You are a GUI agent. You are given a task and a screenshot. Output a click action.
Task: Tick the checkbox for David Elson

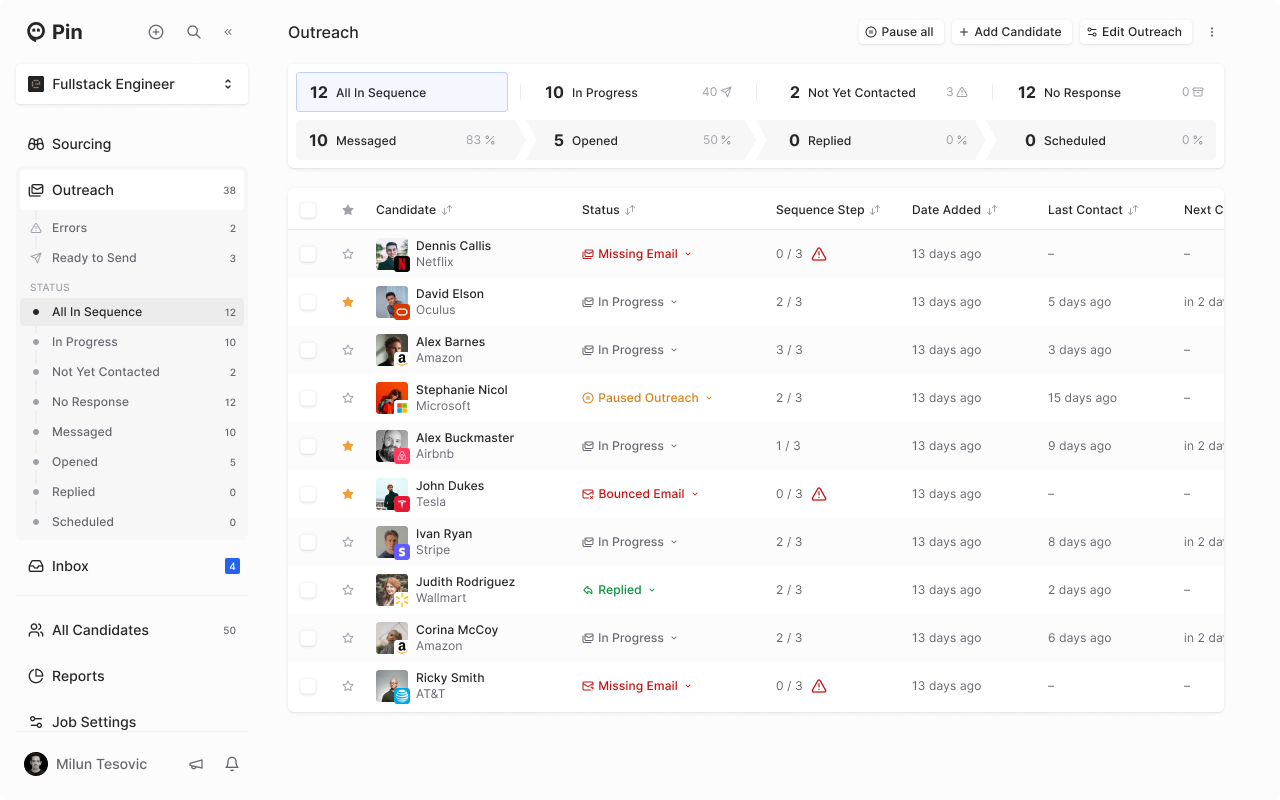click(x=308, y=302)
